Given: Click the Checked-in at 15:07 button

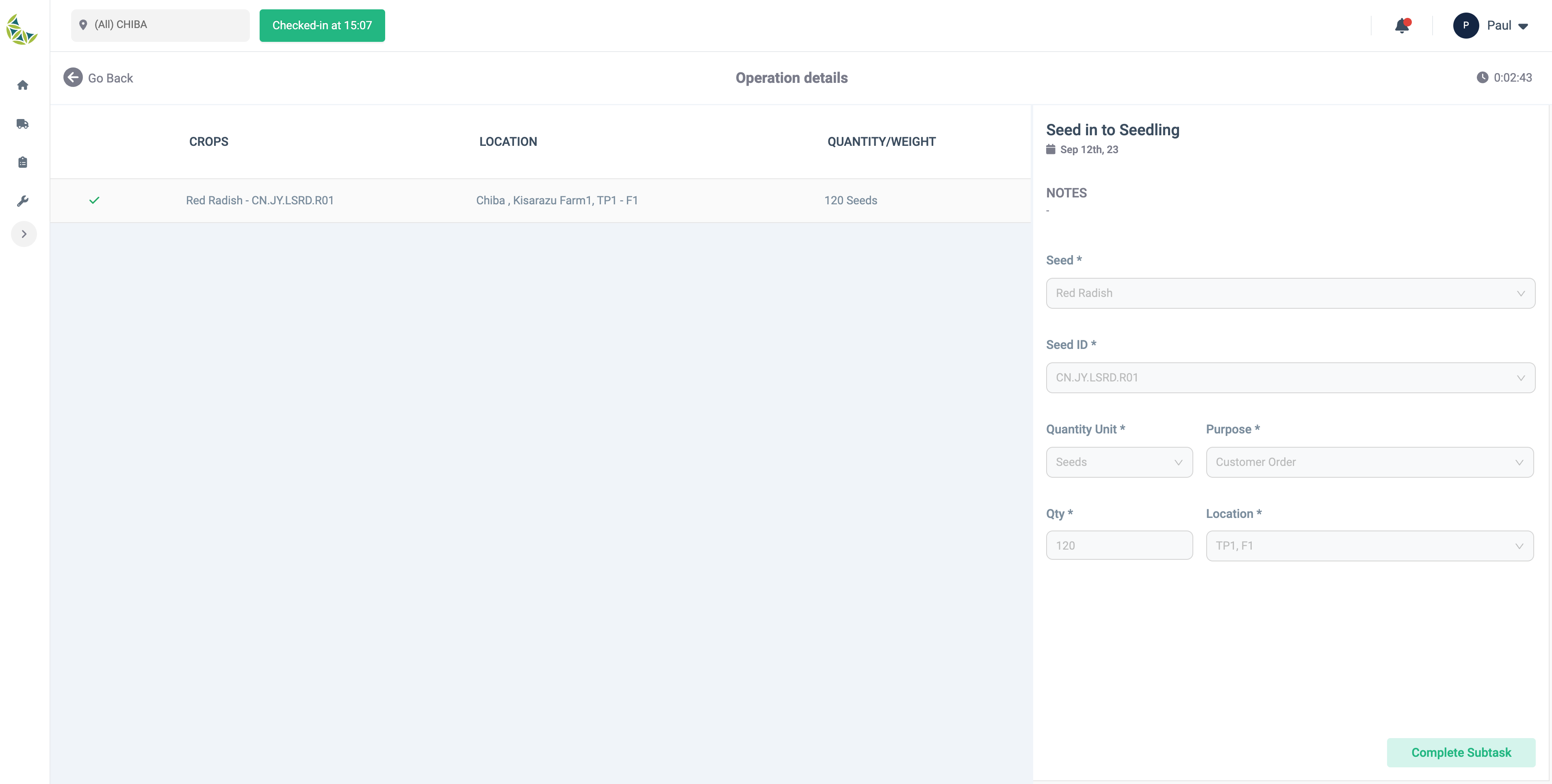Looking at the screenshot, I should click(322, 25).
